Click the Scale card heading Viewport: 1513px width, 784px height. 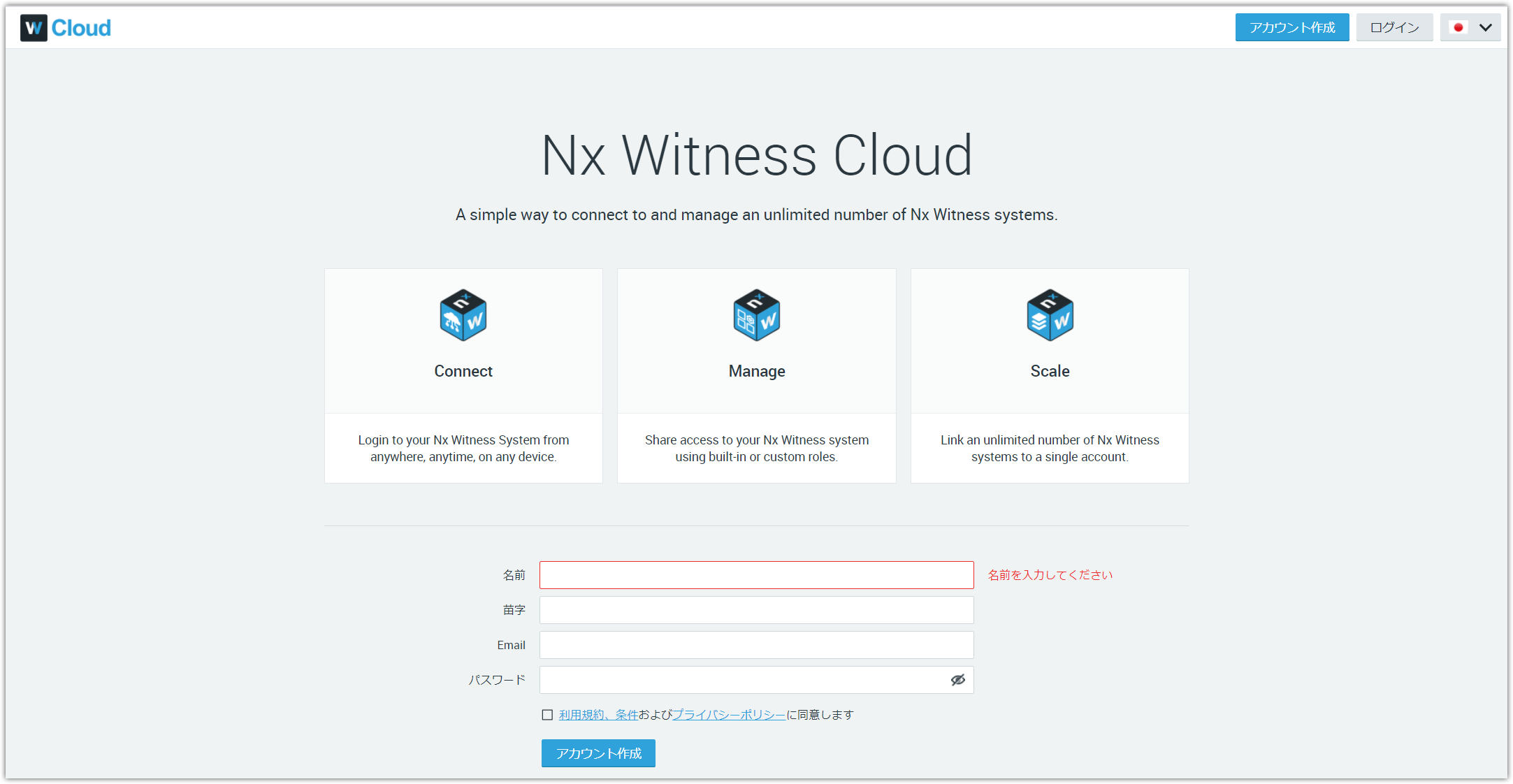pos(1050,371)
